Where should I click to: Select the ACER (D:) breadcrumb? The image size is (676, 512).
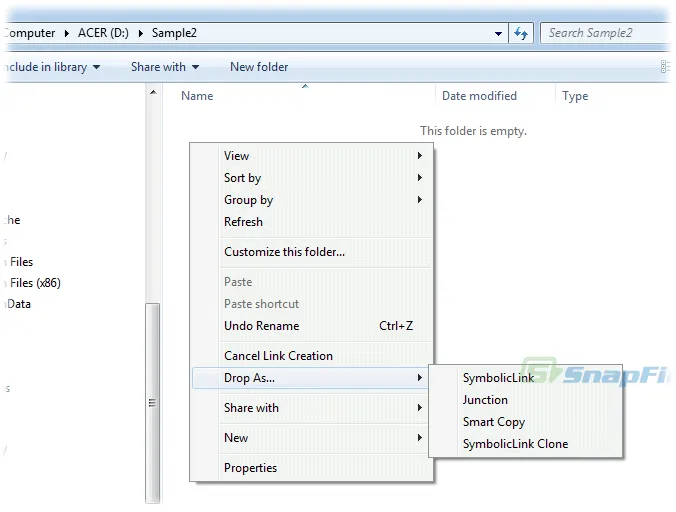103,33
